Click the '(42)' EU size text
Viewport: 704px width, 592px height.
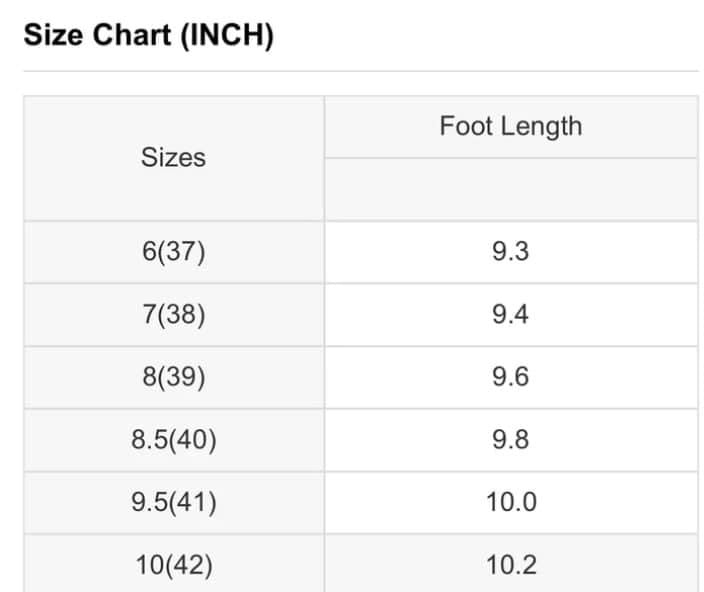[x=188, y=565]
